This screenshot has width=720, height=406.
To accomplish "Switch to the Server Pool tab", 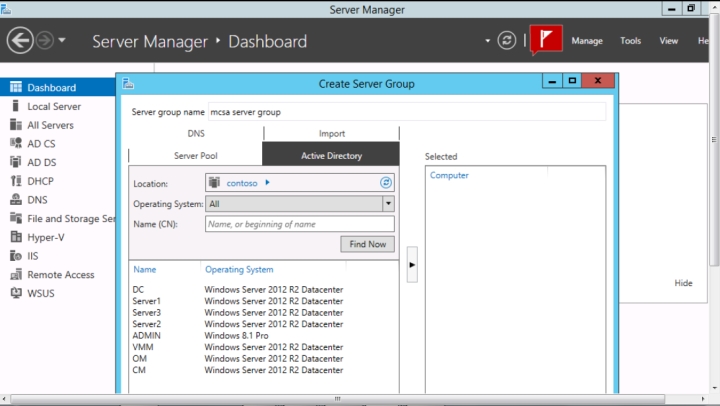I will coord(195,155).
